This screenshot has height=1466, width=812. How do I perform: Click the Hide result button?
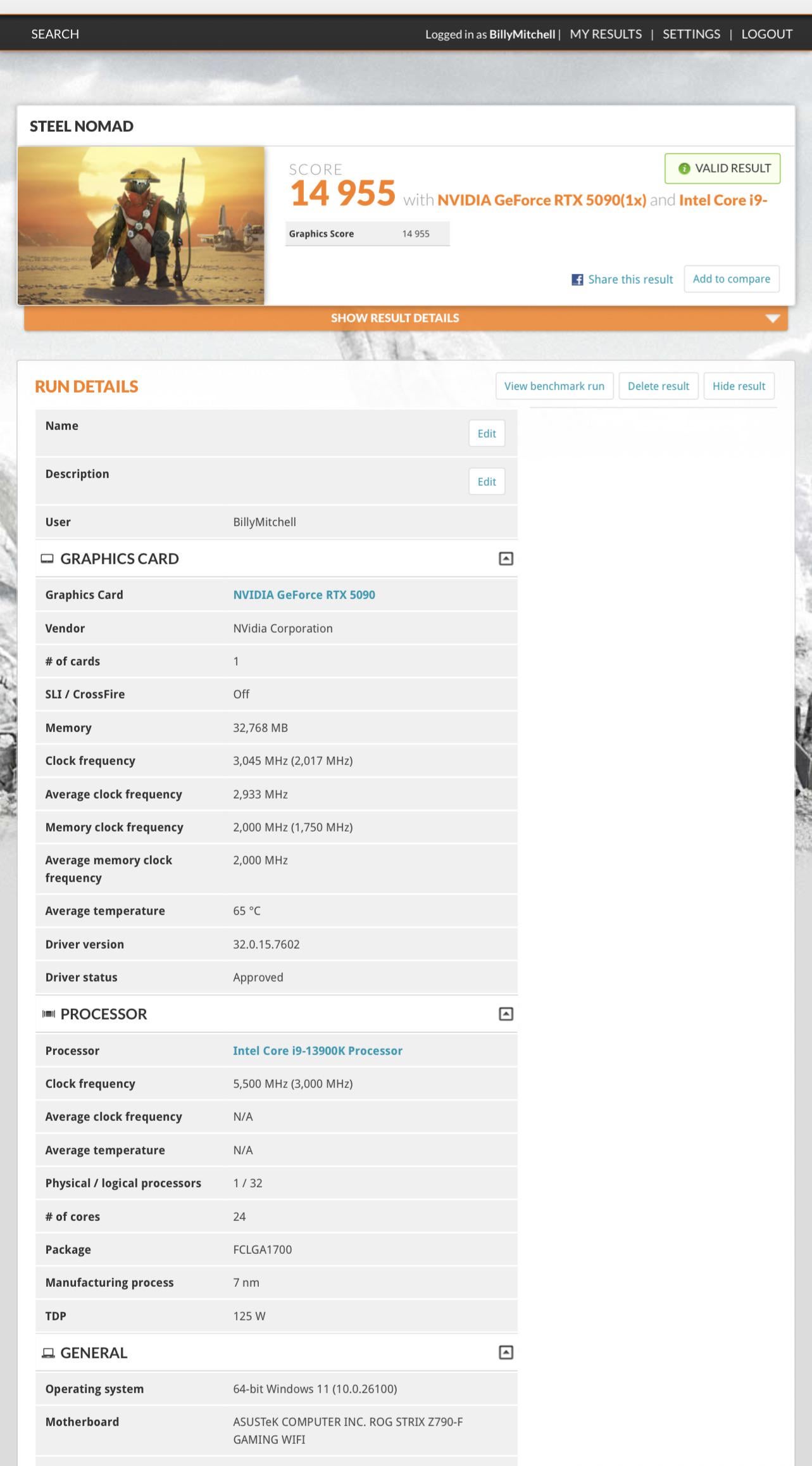coord(739,386)
